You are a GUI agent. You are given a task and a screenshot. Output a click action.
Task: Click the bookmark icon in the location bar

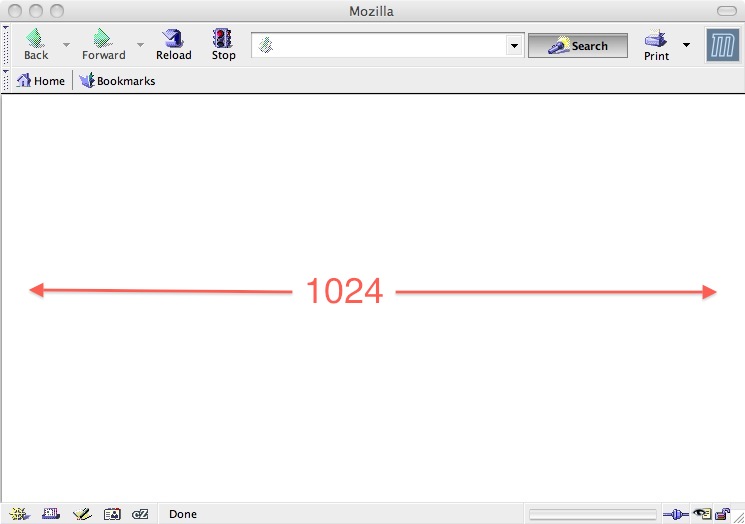click(x=266, y=46)
